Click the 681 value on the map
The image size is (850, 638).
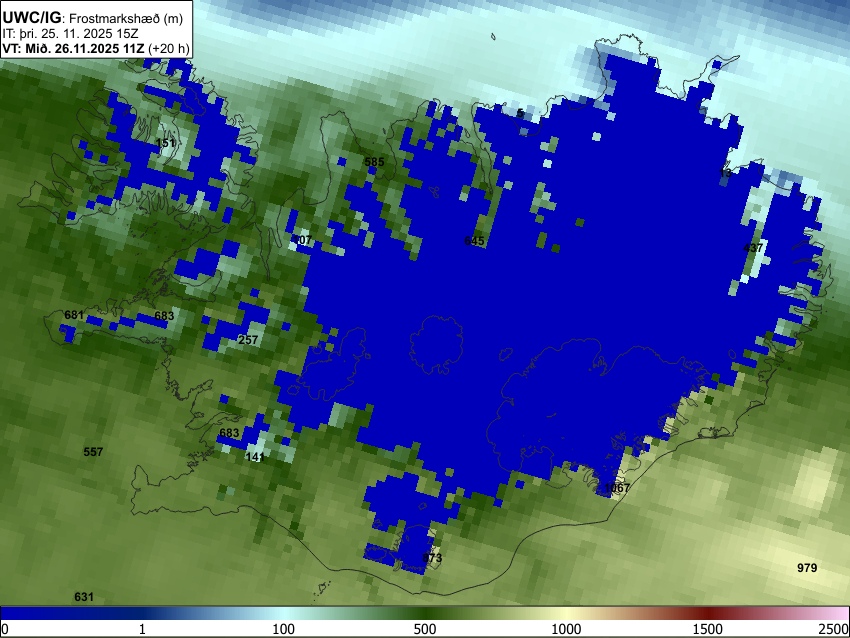(74, 315)
